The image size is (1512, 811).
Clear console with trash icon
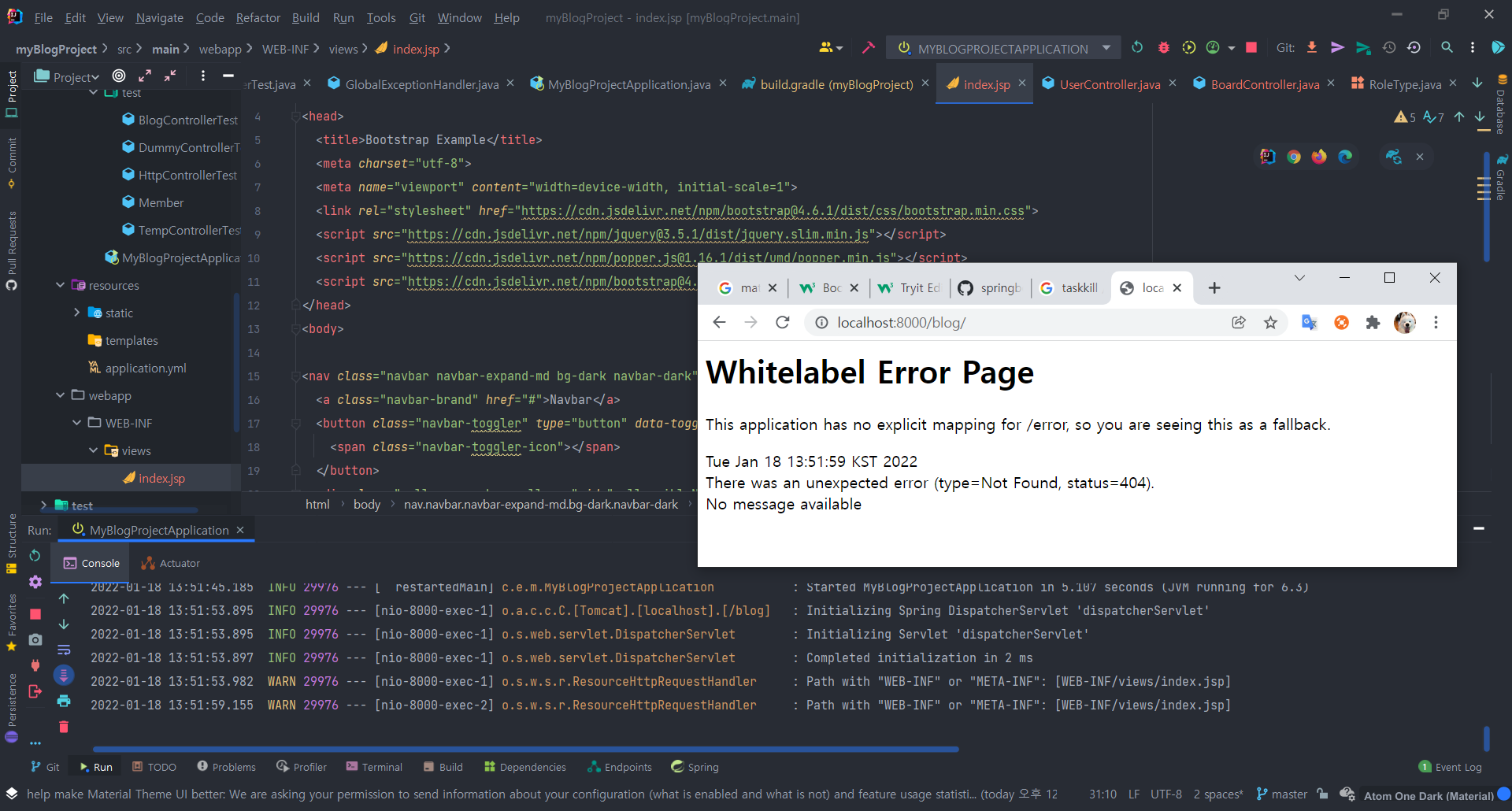[64, 727]
